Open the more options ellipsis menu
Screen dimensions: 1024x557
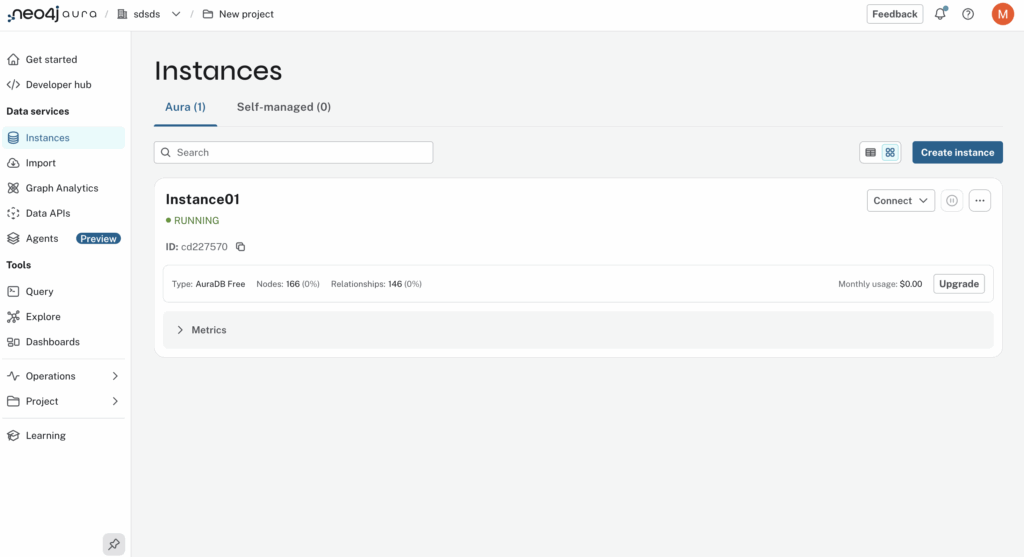click(980, 201)
